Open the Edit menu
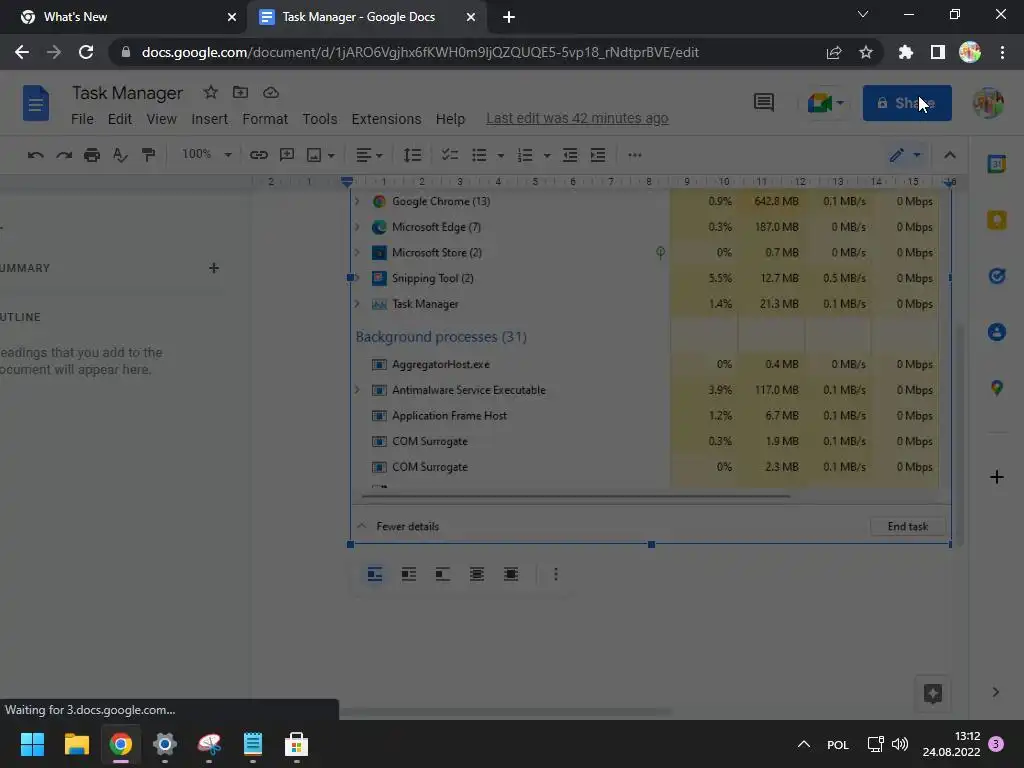This screenshot has height=768, width=1024. pyautogui.click(x=120, y=119)
